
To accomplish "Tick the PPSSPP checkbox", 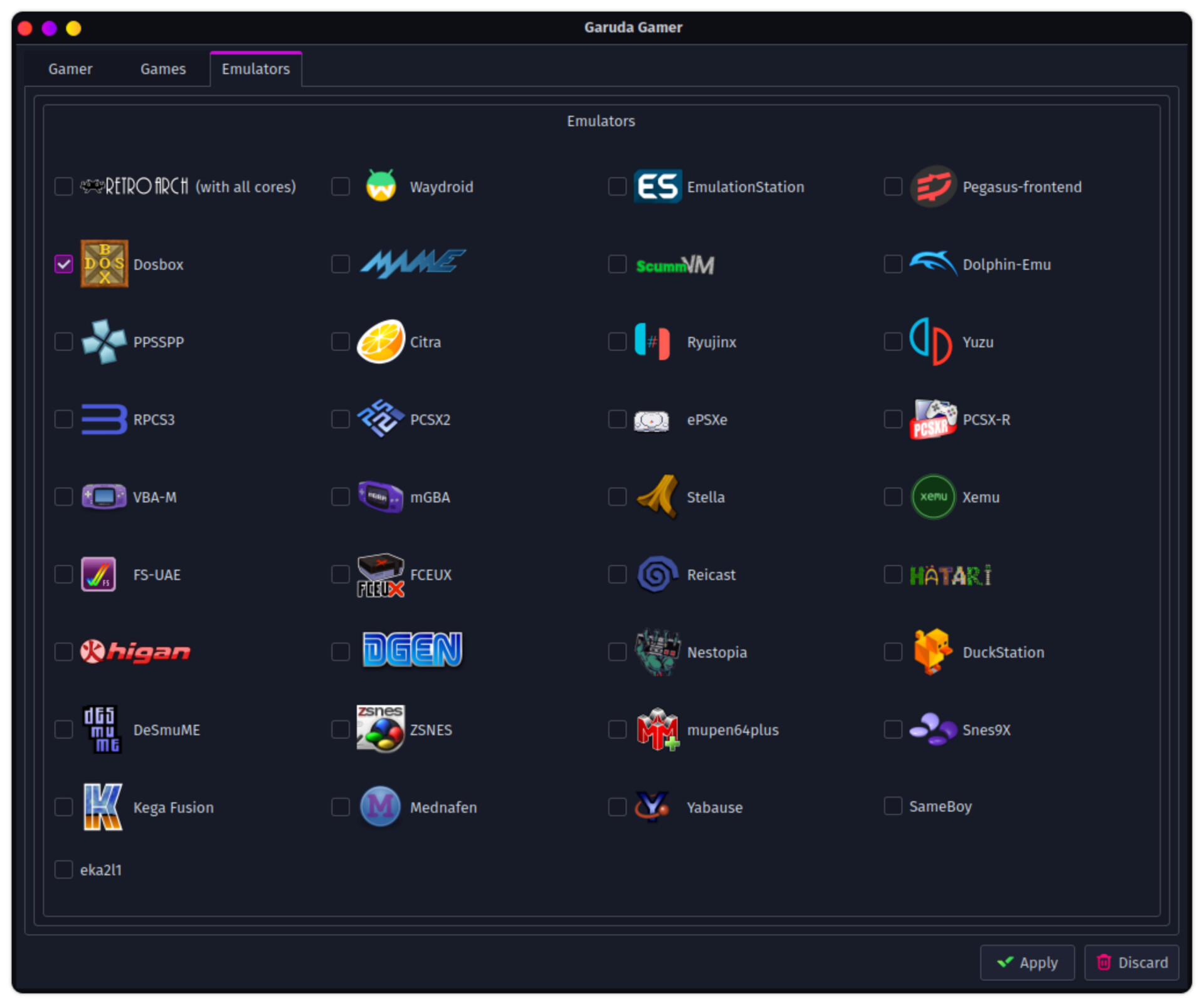I will pos(63,341).
